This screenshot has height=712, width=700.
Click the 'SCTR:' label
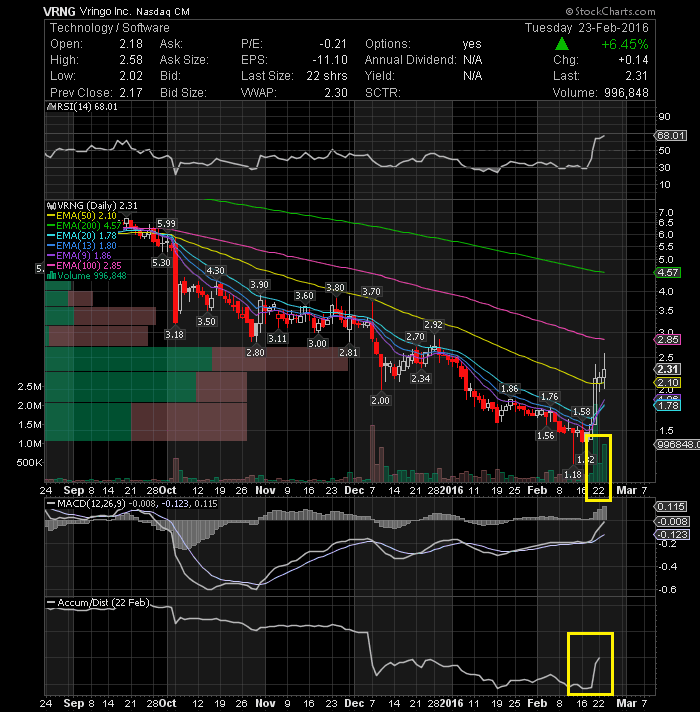[x=383, y=93]
